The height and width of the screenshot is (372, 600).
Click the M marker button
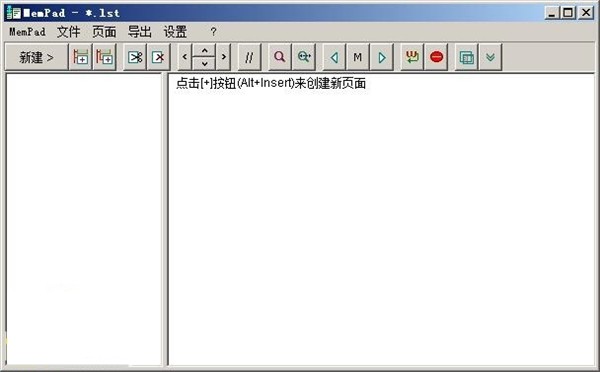tap(358, 57)
